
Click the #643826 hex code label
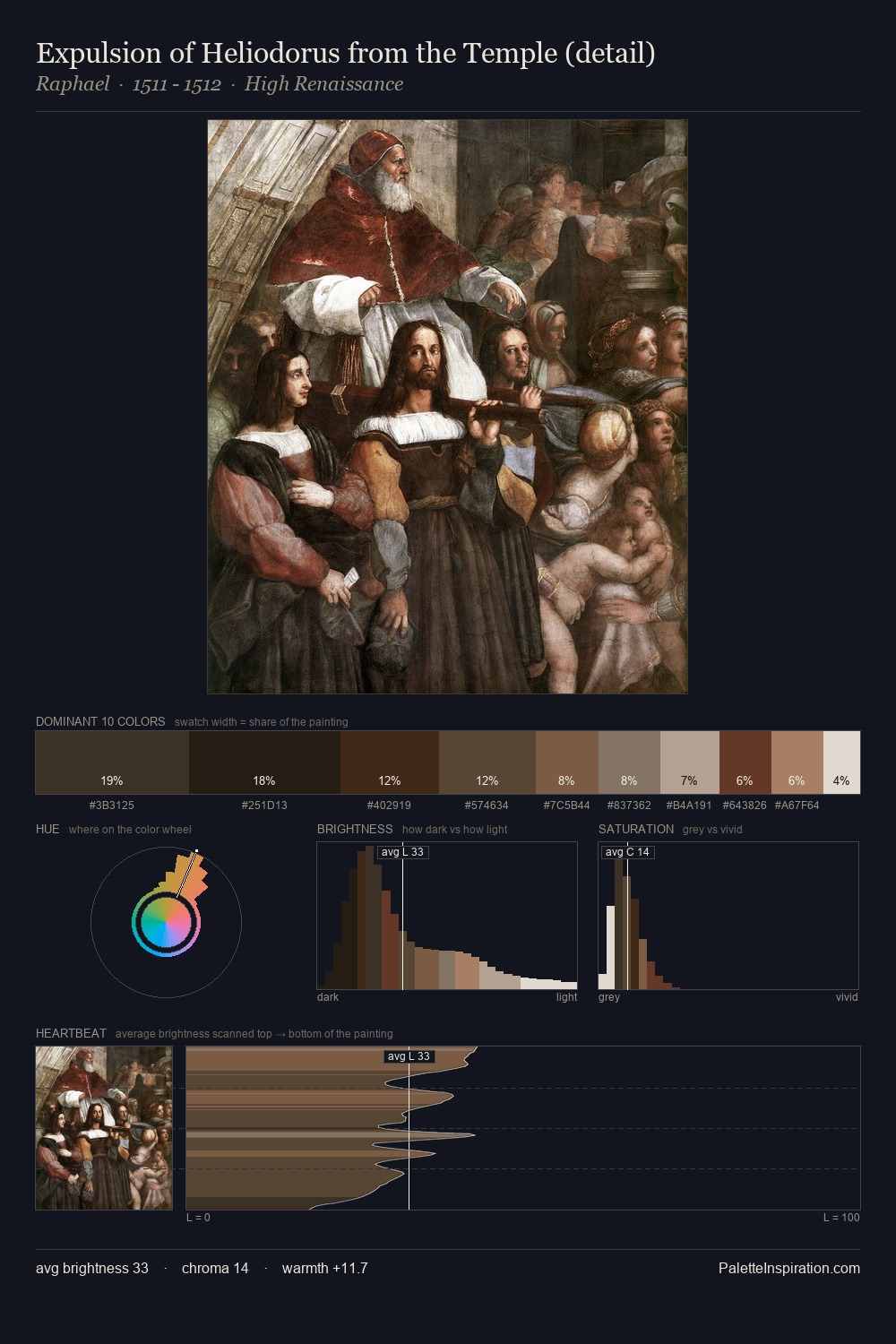pos(745,806)
